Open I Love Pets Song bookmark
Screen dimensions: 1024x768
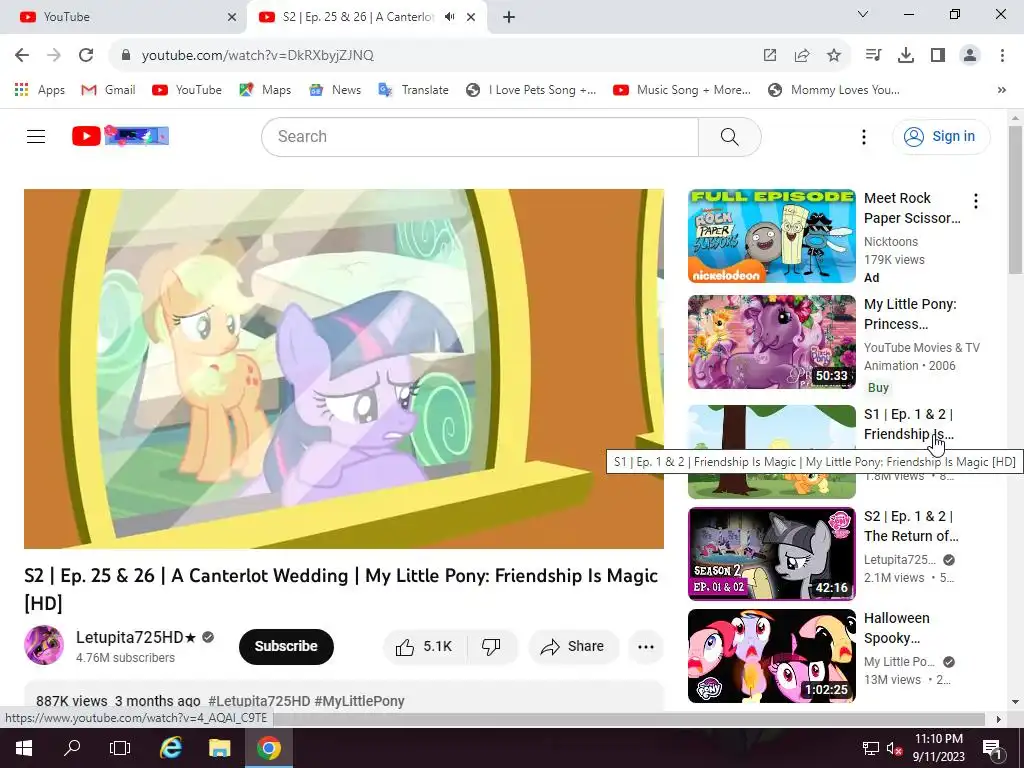(x=531, y=90)
